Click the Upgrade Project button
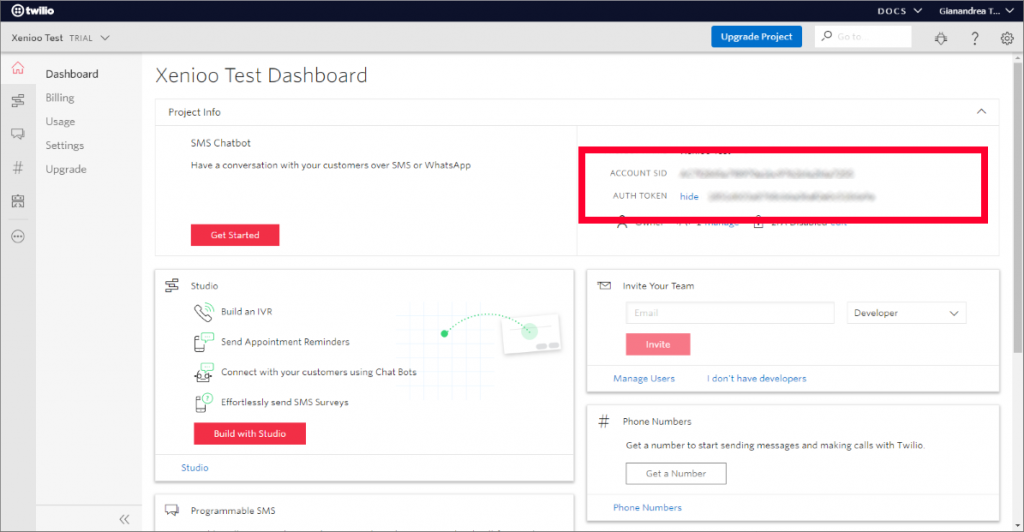Image resolution: width=1024 pixels, height=532 pixels. click(x=756, y=37)
